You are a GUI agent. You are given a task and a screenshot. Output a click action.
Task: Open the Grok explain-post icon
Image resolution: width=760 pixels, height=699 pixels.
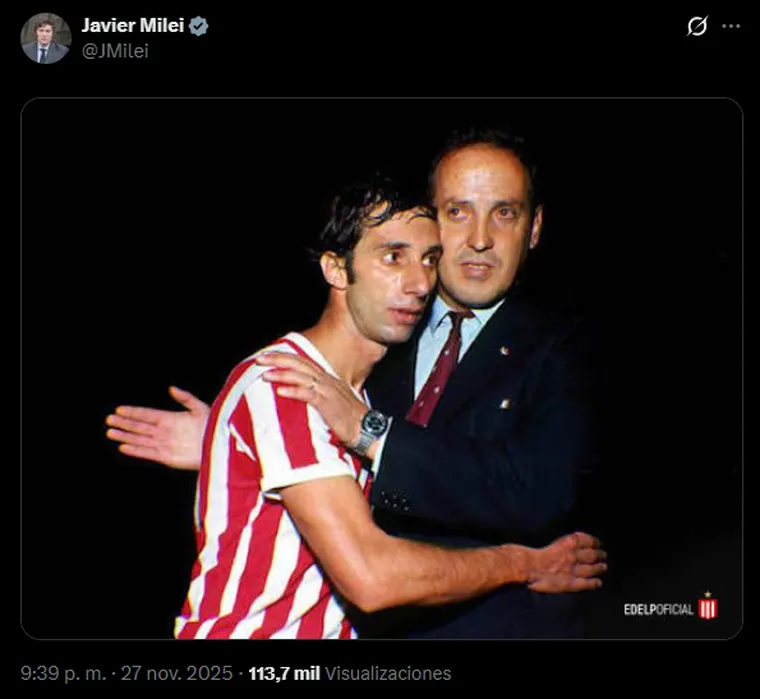[697, 26]
